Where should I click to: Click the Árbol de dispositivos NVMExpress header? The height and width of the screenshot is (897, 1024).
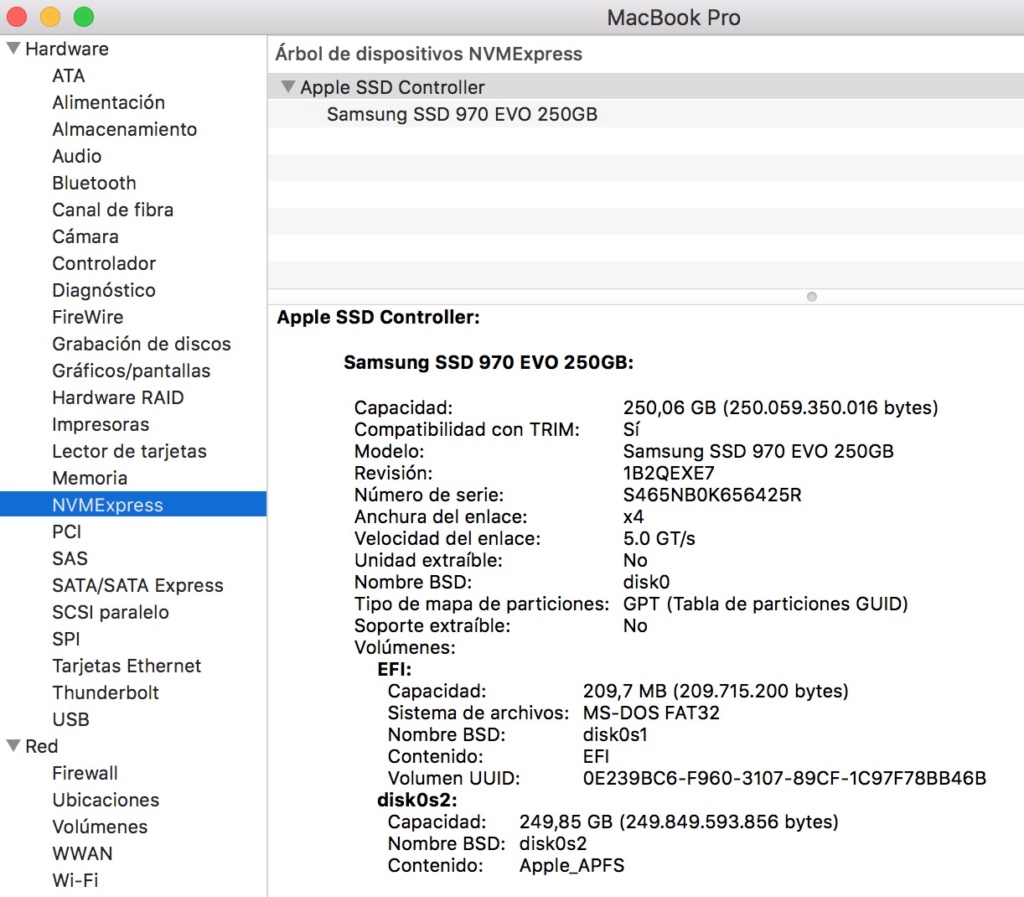429,54
